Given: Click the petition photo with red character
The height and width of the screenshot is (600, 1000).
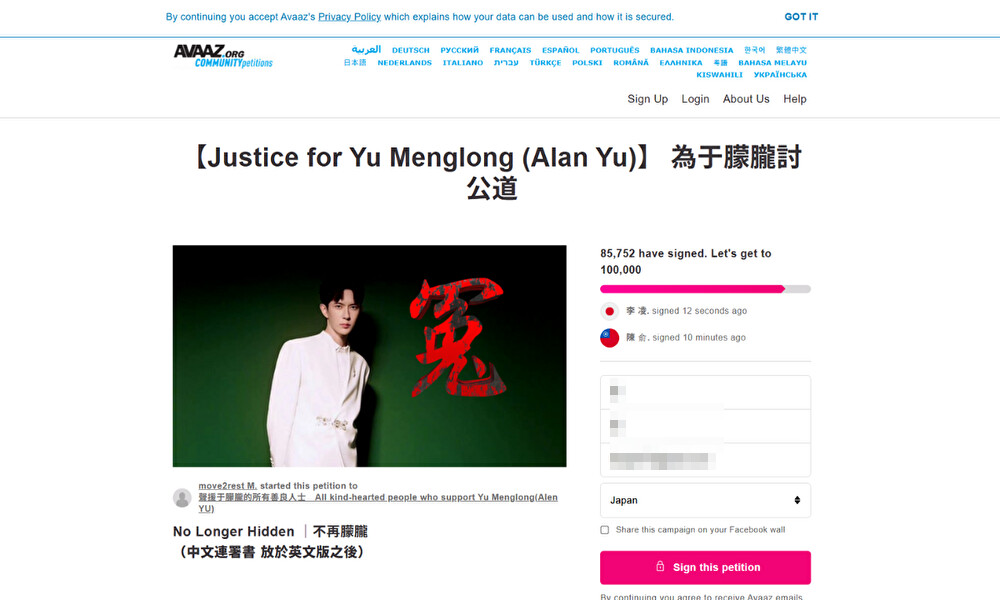Looking at the screenshot, I should point(369,356).
